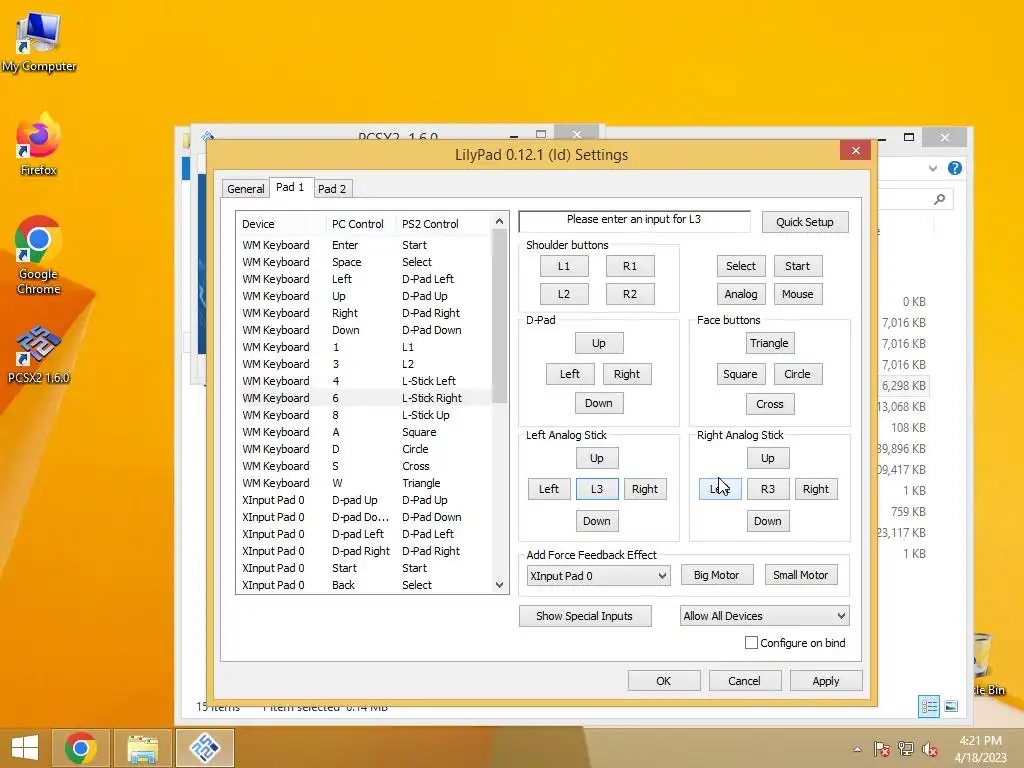Launch PCSX2 1.6.0 desktop shortcut

(x=39, y=354)
